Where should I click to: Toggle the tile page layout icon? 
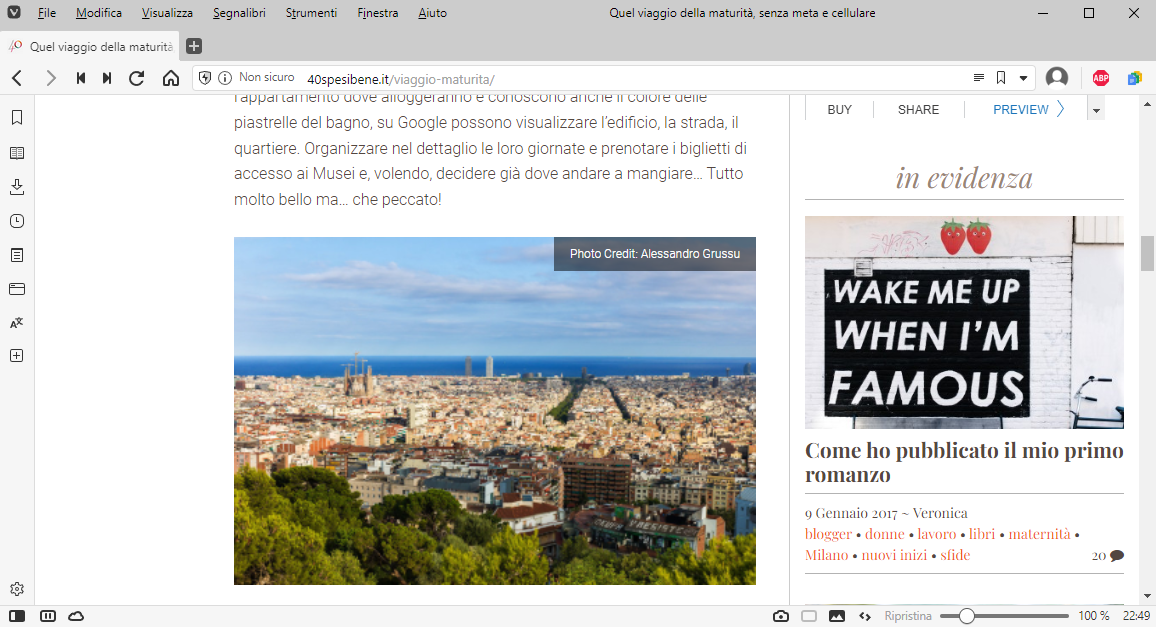point(809,616)
